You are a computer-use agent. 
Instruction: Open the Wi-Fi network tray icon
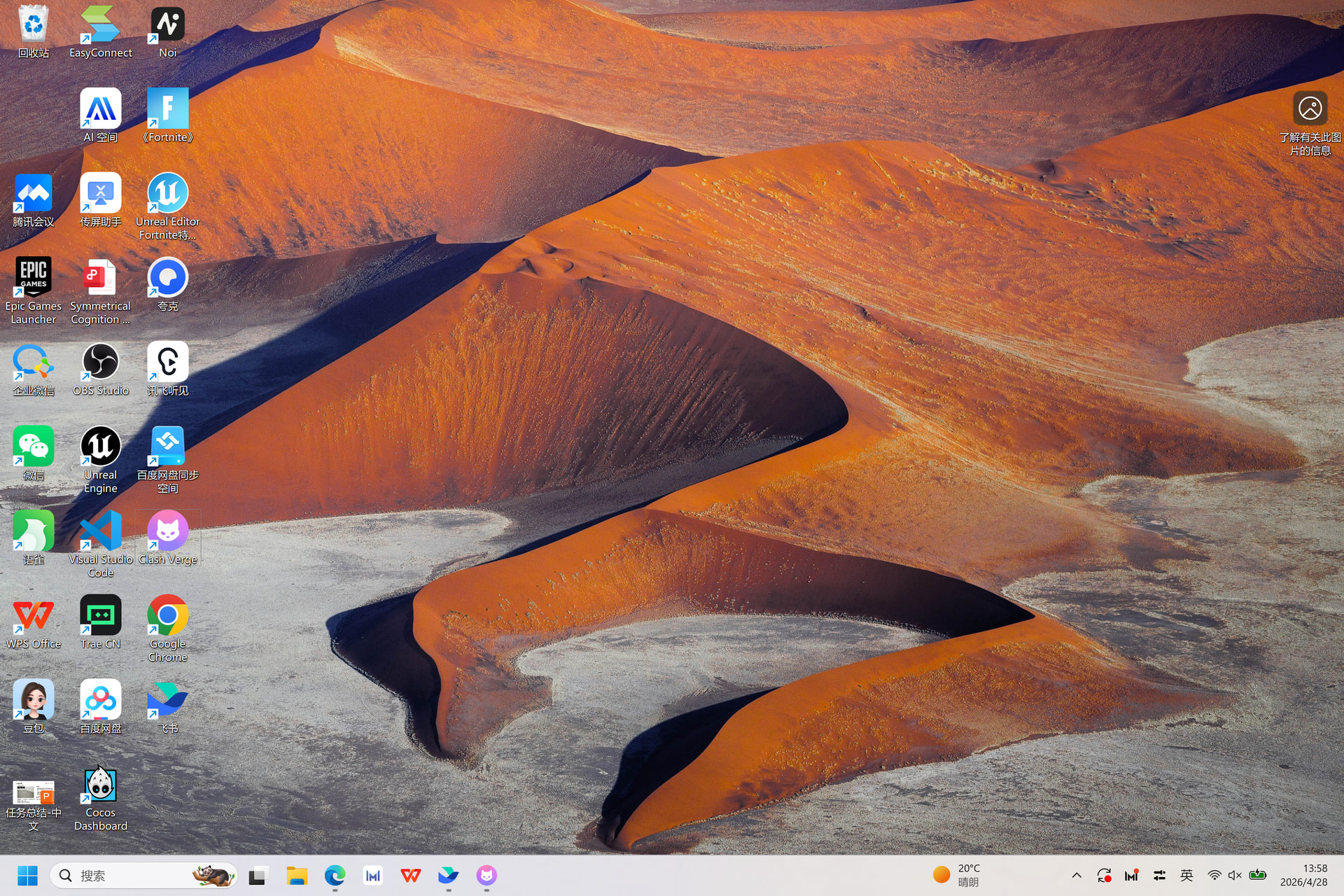pyautogui.click(x=1214, y=875)
